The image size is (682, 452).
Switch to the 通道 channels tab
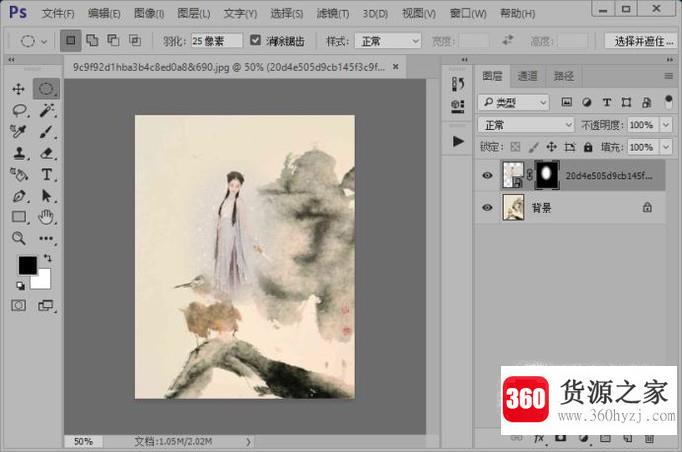click(527, 76)
